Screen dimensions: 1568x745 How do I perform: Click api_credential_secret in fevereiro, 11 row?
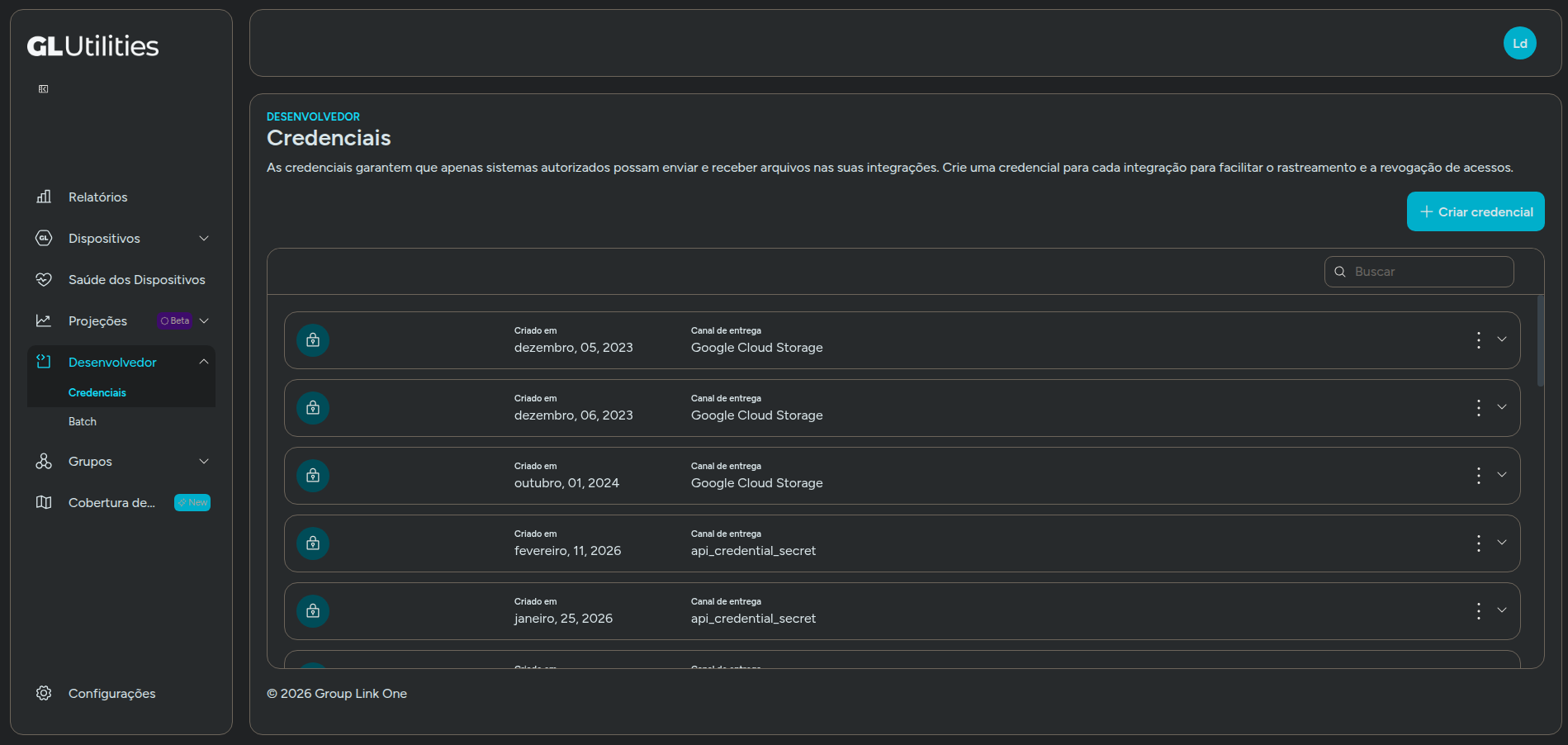point(753,551)
